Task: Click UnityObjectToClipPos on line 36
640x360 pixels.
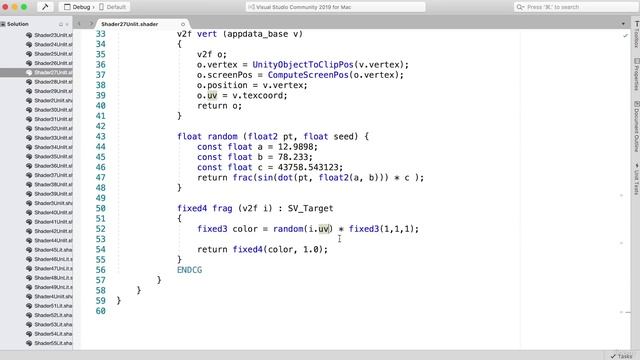Action: pyautogui.click(x=303, y=65)
